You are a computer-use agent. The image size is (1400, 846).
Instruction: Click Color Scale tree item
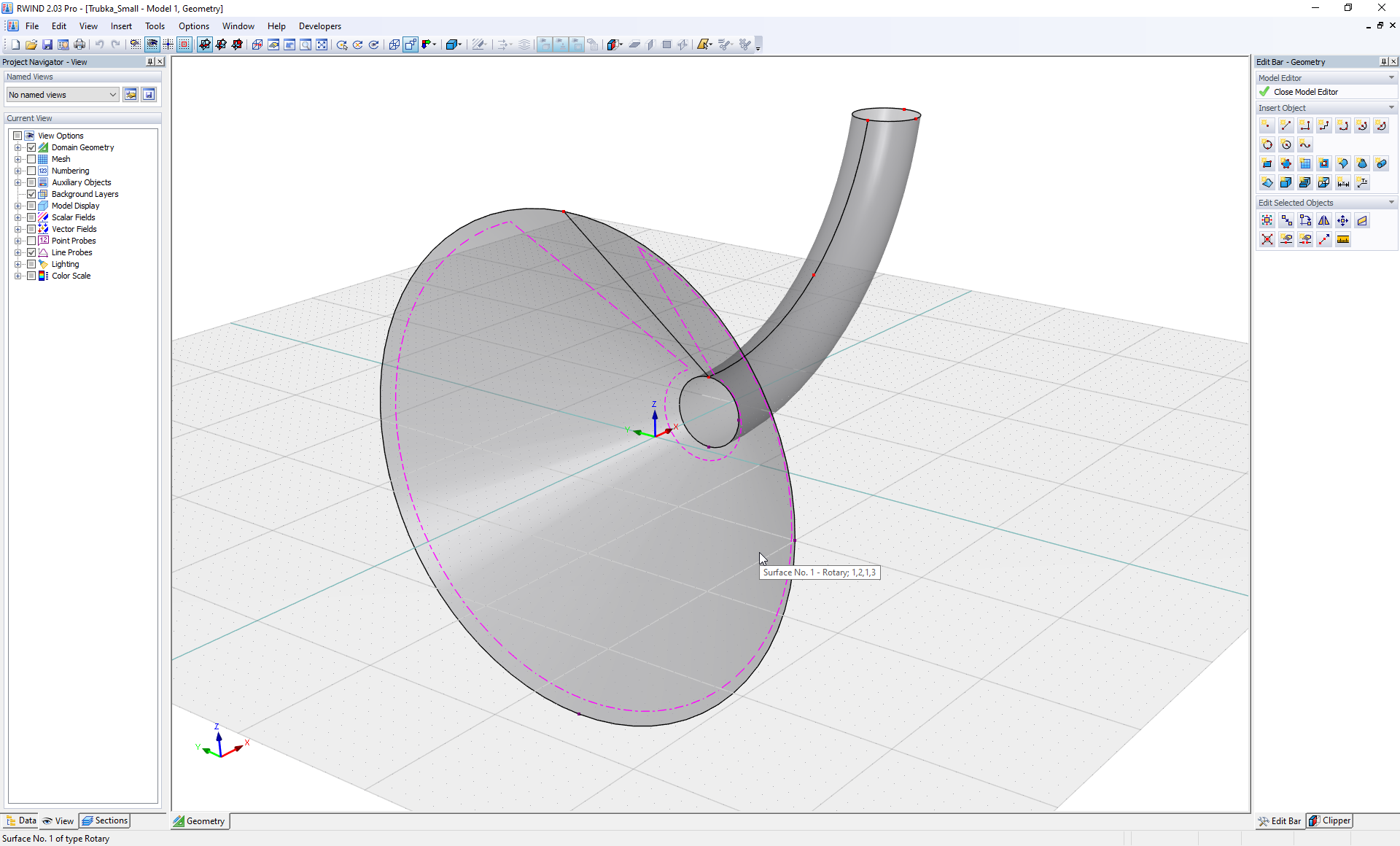coord(70,276)
